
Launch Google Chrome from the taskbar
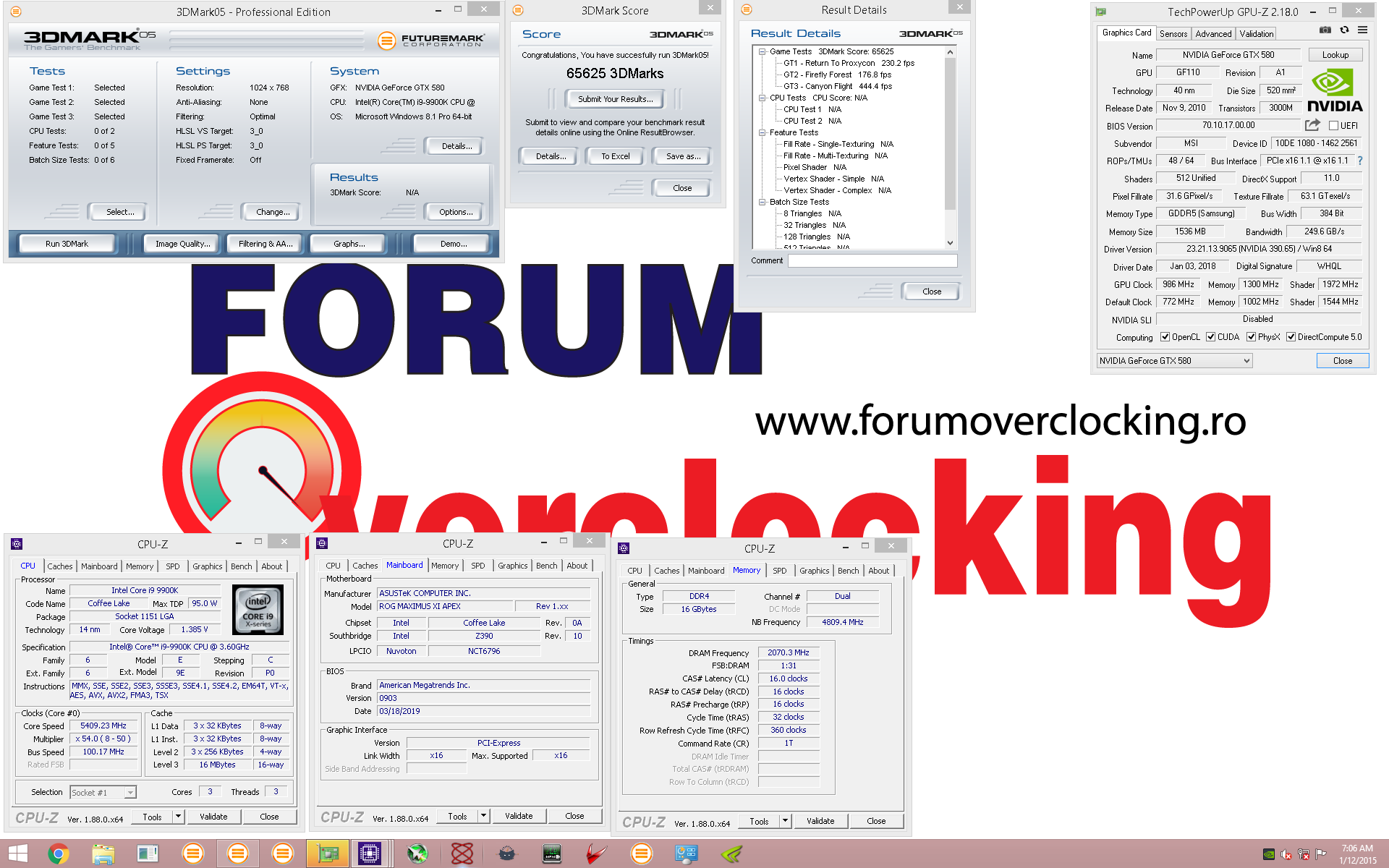[x=59, y=854]
